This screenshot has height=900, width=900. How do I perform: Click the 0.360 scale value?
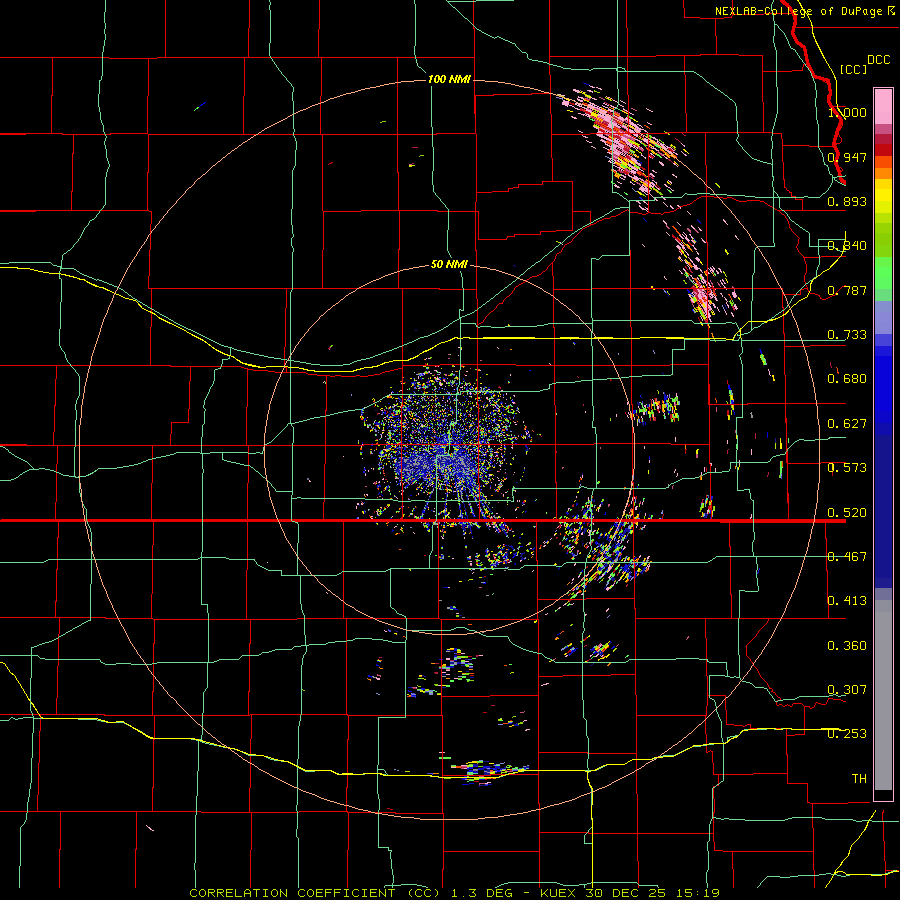click(x=847, y=646)
